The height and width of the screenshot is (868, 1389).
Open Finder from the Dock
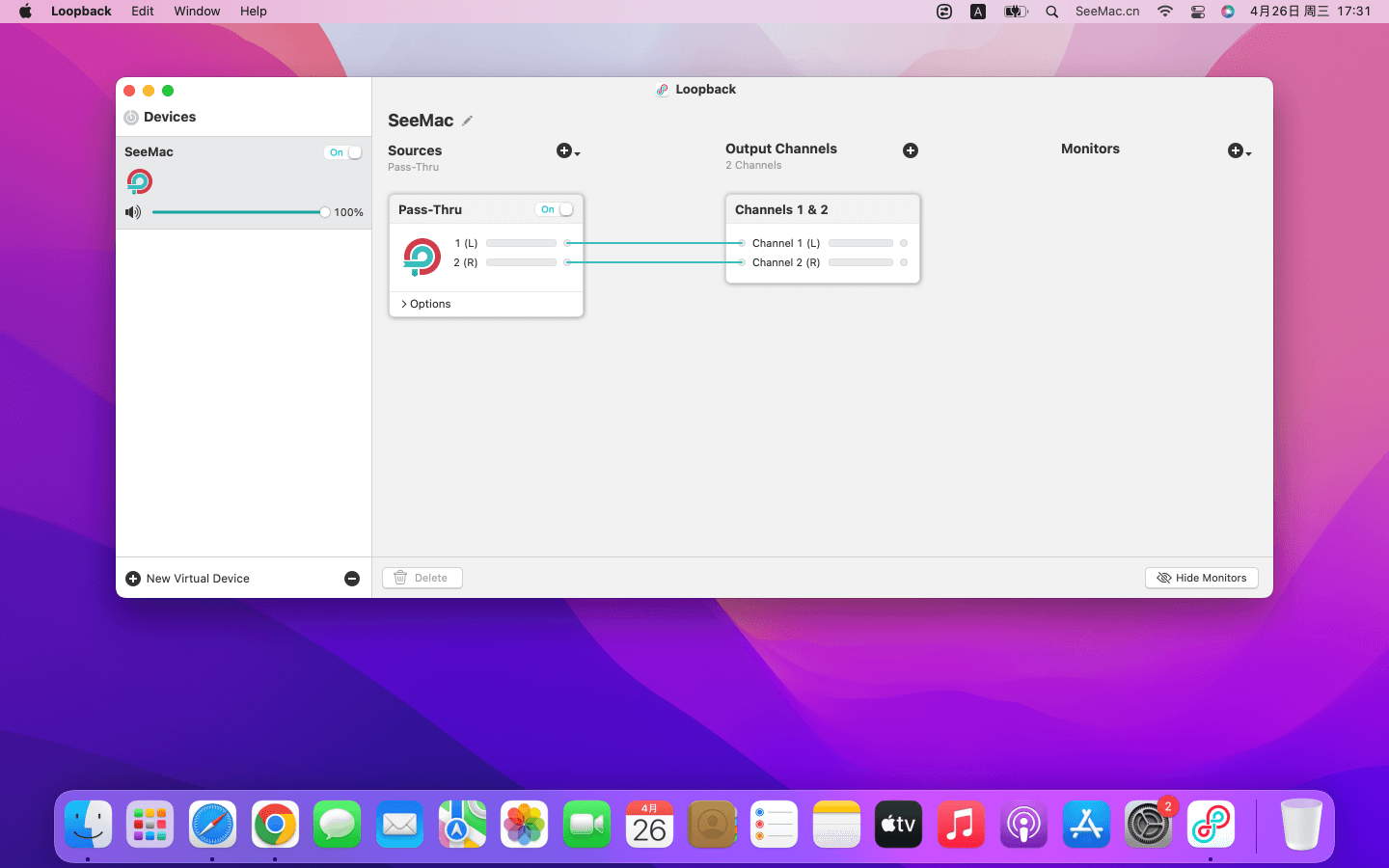pos(88,825)
